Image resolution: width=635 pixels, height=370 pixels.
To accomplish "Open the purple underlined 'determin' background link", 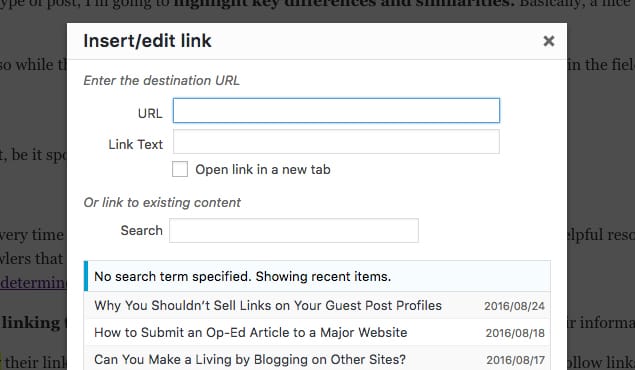I will coord(33,283).
